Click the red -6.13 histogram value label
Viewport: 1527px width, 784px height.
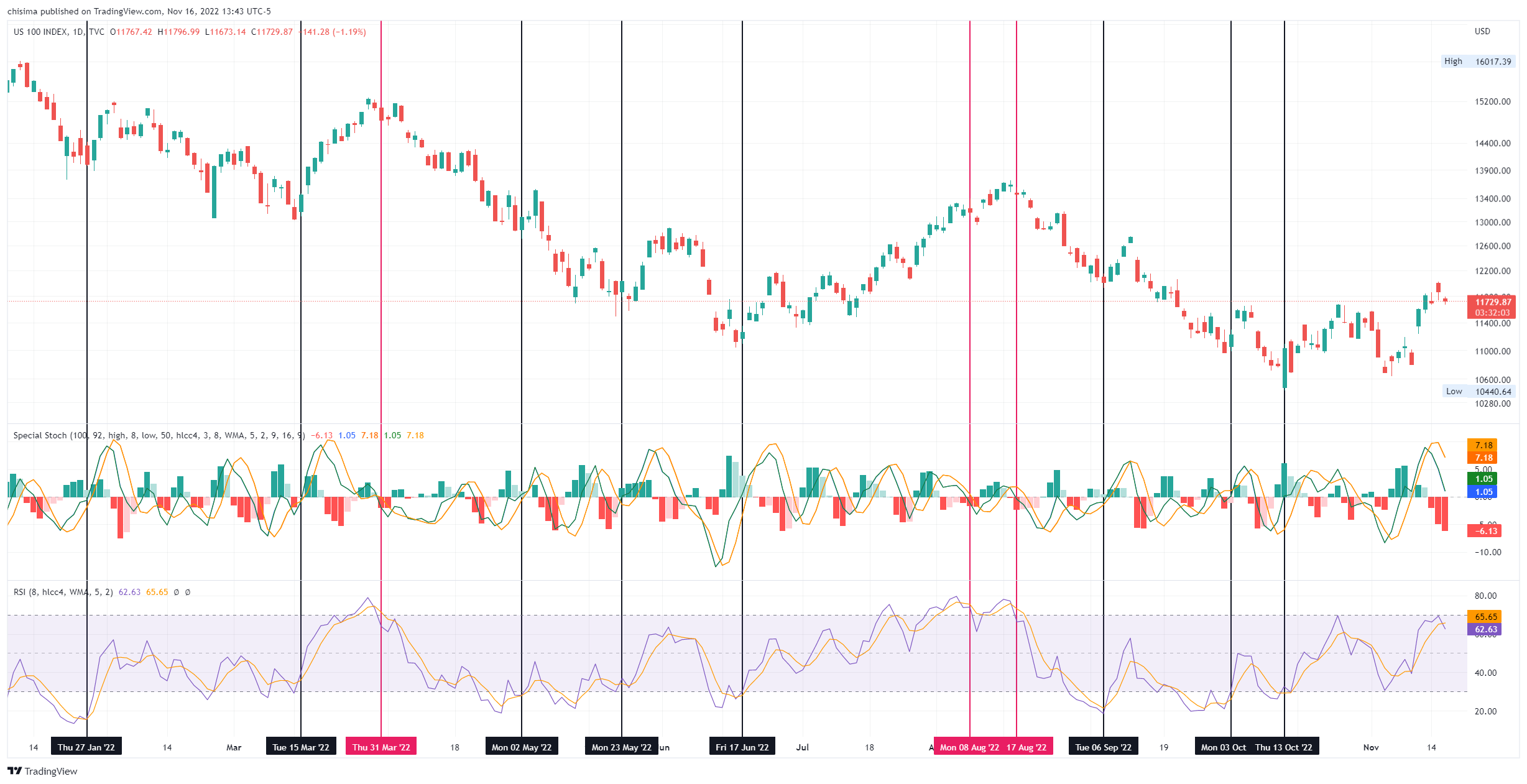click(x=1483, y=531)
